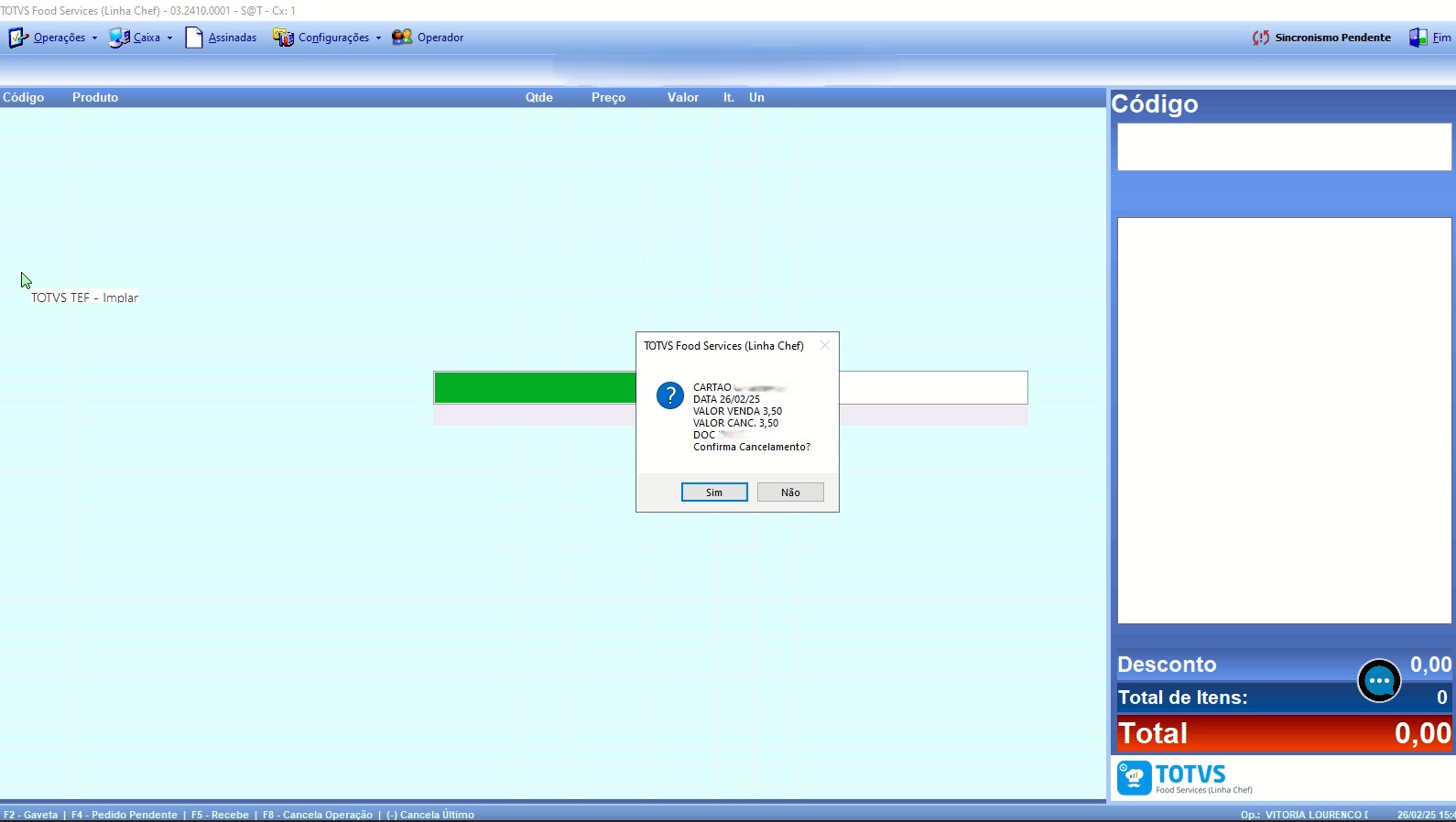The height and width of the screenshot is (822, 1456).
Task: Click the large white item display panel
Action: (1284, 420)
